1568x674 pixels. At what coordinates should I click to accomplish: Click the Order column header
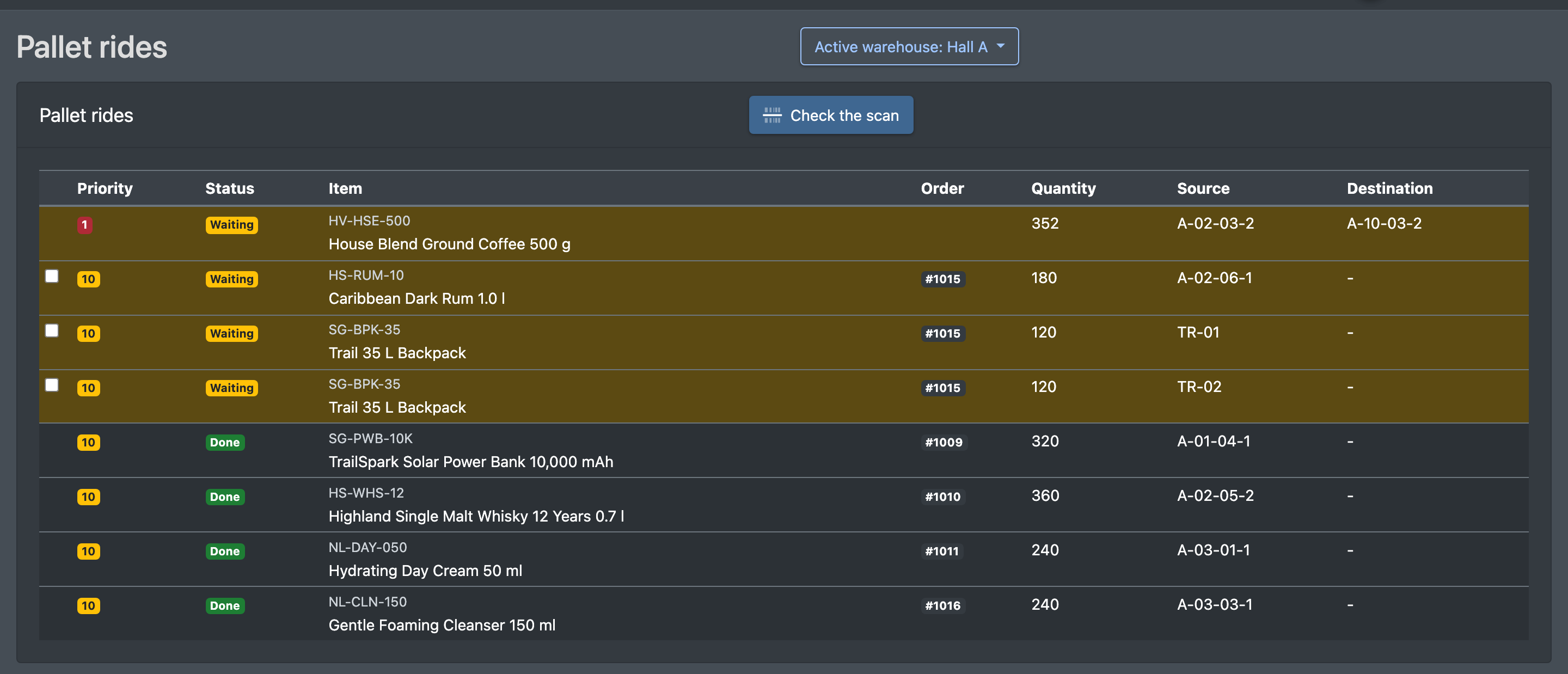[x=942, y=188]
